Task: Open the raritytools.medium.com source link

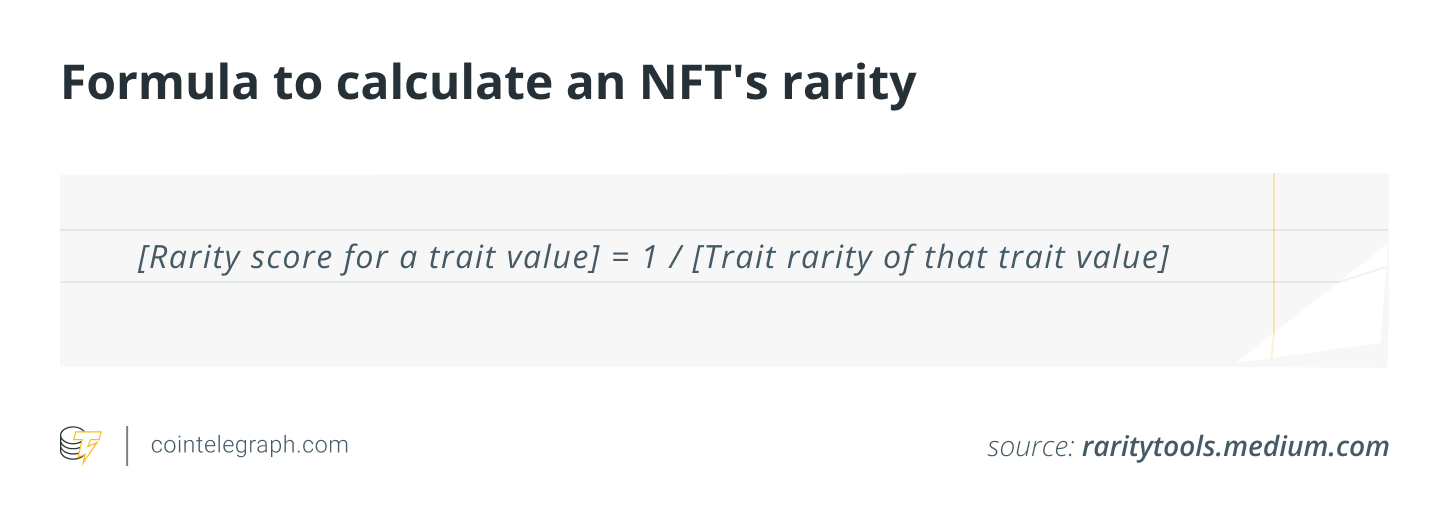Action: (x=1236, y=447)
